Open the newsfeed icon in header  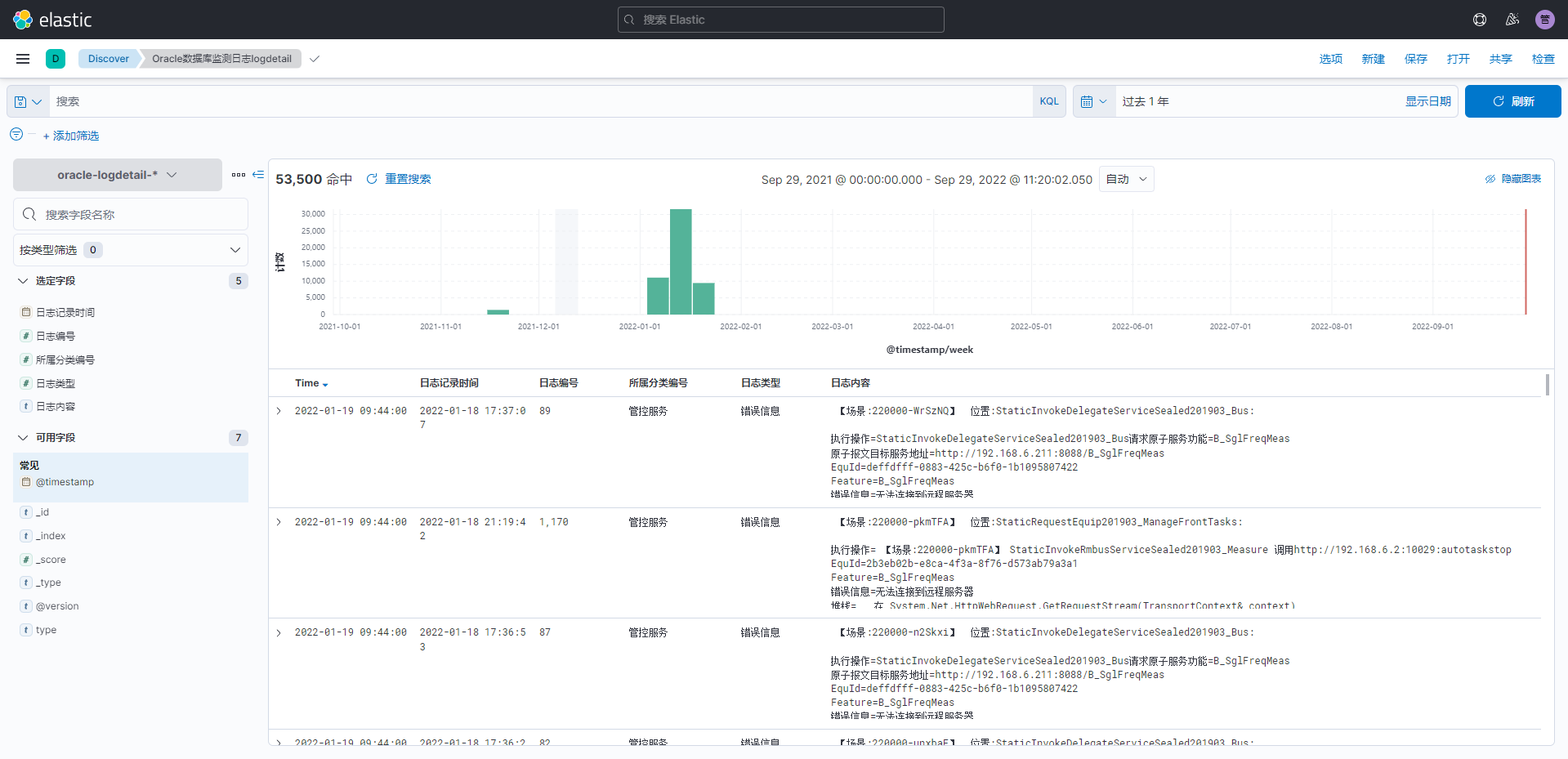click(1512, 20)
